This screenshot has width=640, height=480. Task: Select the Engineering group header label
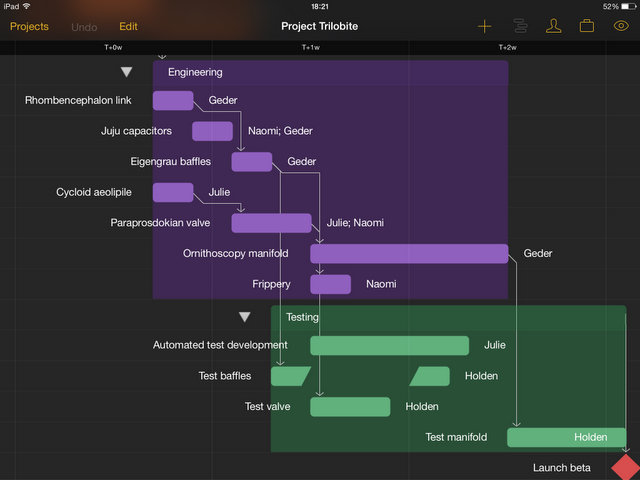[x=195, y=72]
